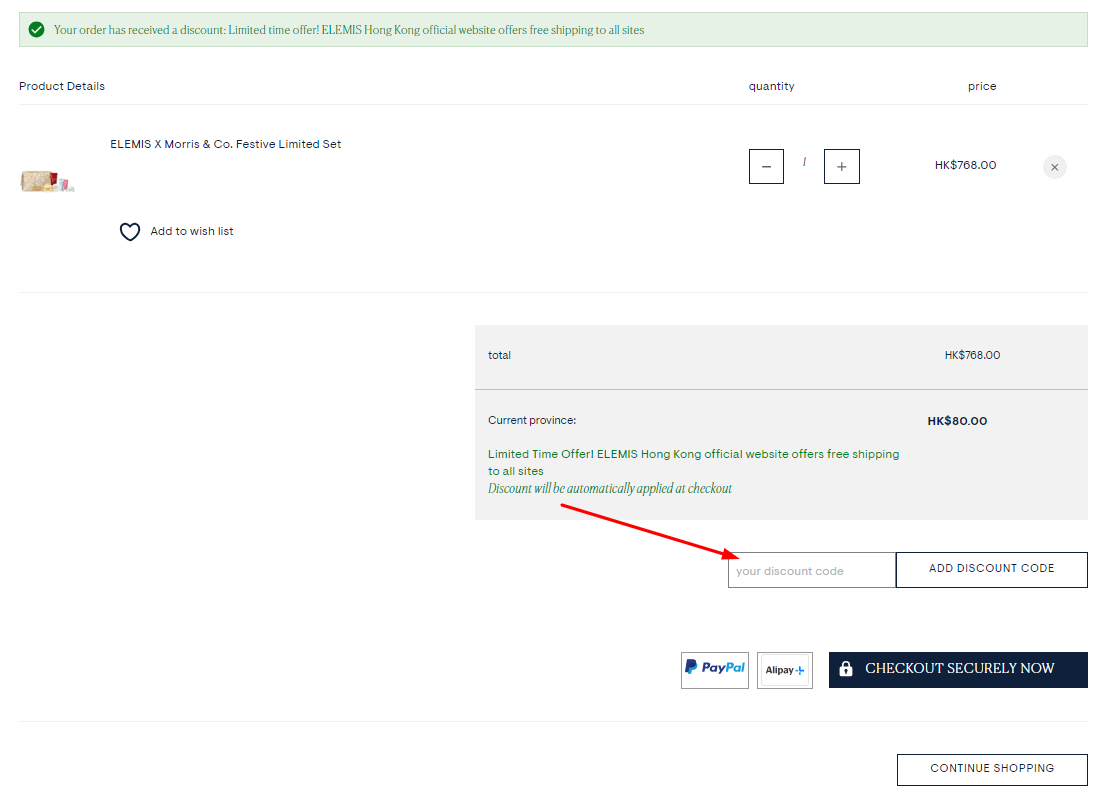Click the price column header

(981, 86)
